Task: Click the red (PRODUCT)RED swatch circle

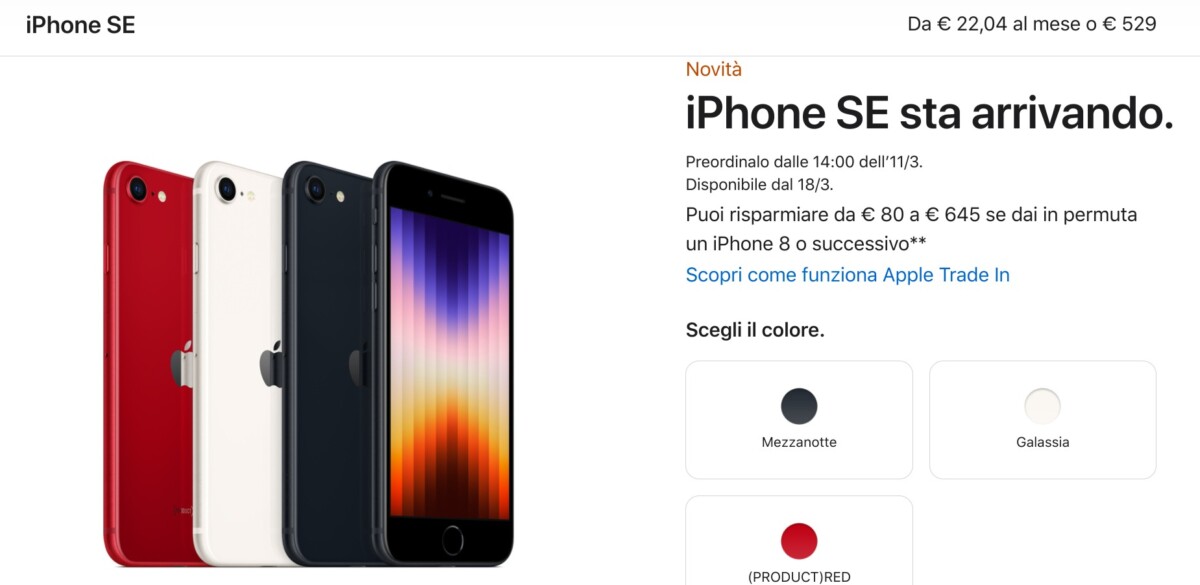Action: [799, 541]
